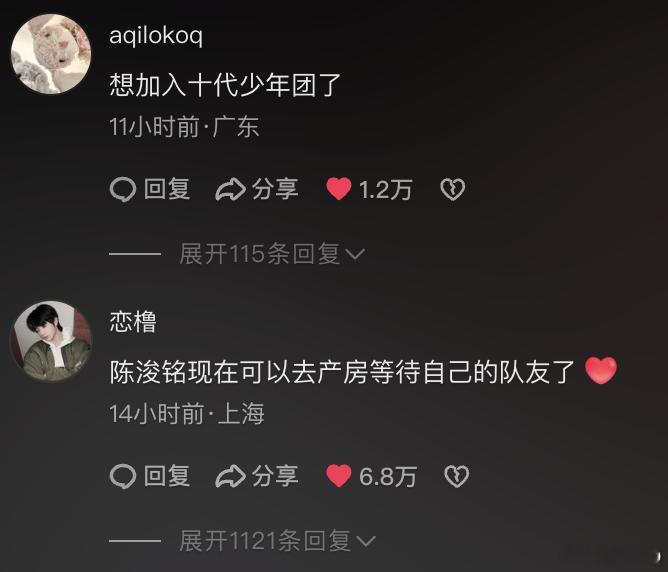Like aqilokoq's comment with the red heart
The width and height of the screenshot is (668, 572).
[x=339, y=189]
